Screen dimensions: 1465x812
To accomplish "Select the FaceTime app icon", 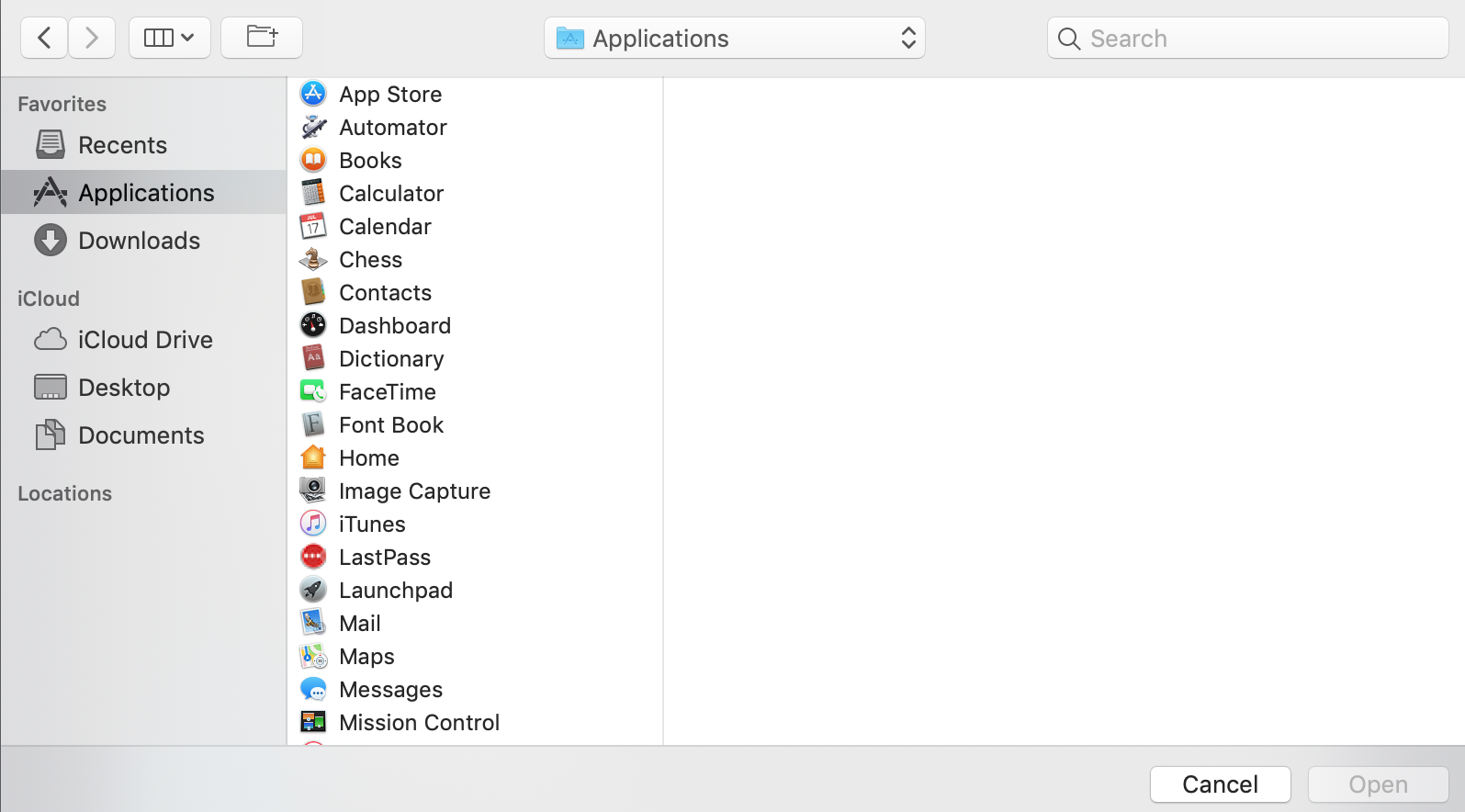I will click(x=313, y=391).
